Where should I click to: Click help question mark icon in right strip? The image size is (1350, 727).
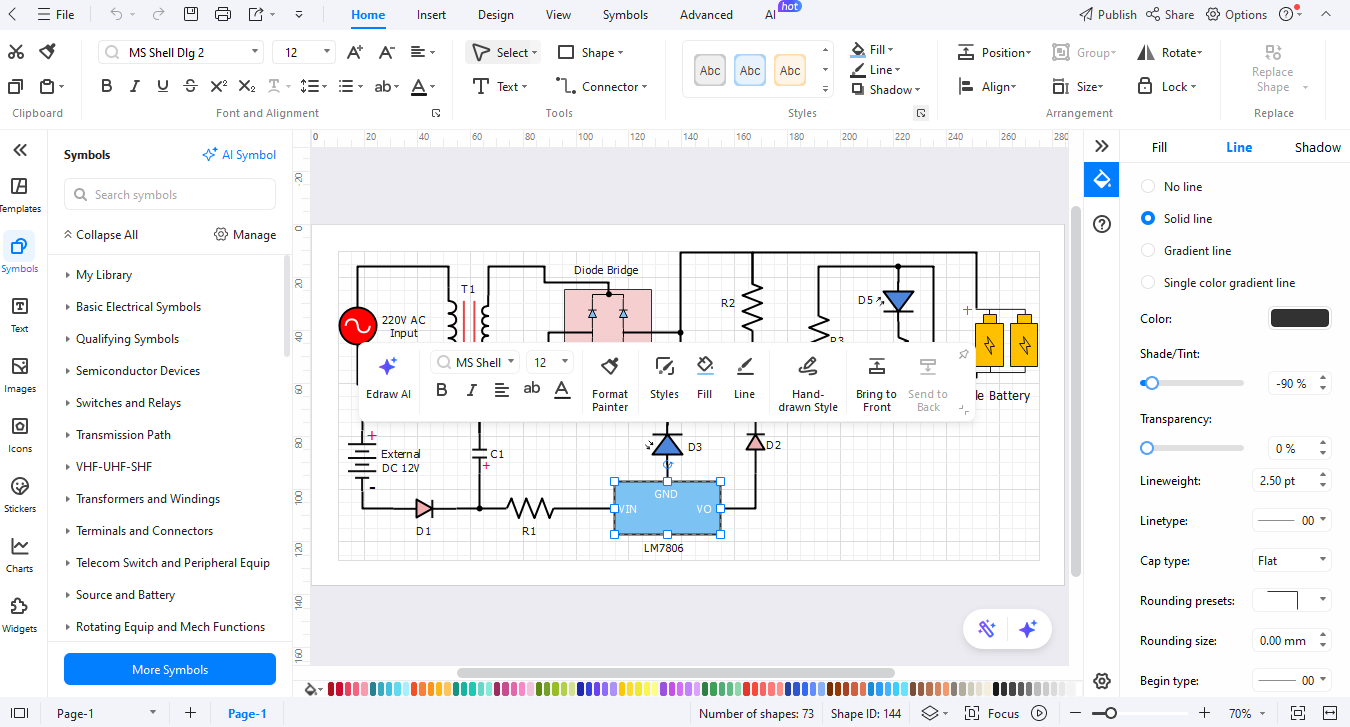click(1102, 224)
